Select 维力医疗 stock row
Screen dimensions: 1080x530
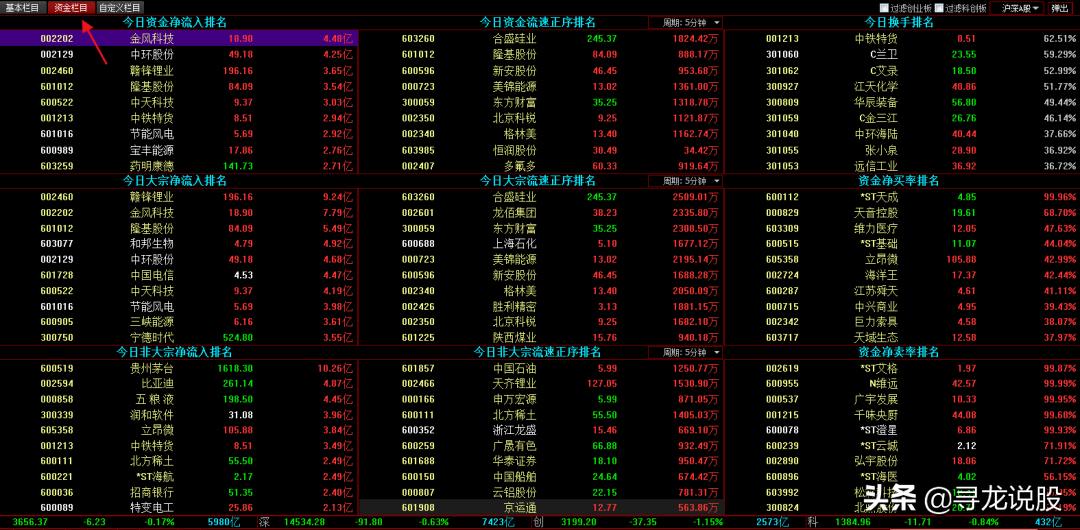[x=902, y=227]
